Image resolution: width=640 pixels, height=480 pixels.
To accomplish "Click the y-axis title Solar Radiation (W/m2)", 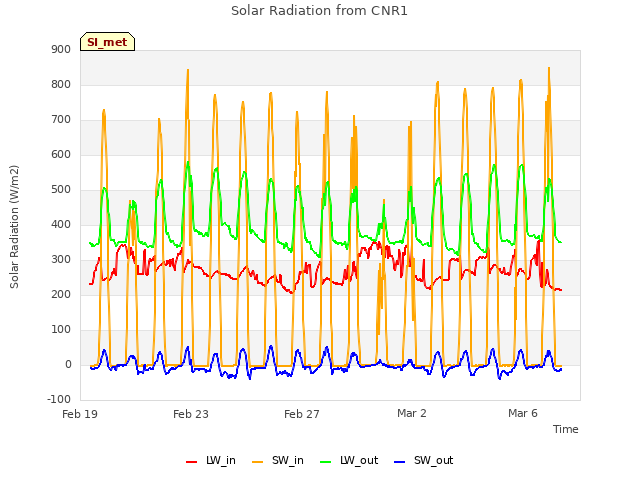I will (x=14, y=227).
